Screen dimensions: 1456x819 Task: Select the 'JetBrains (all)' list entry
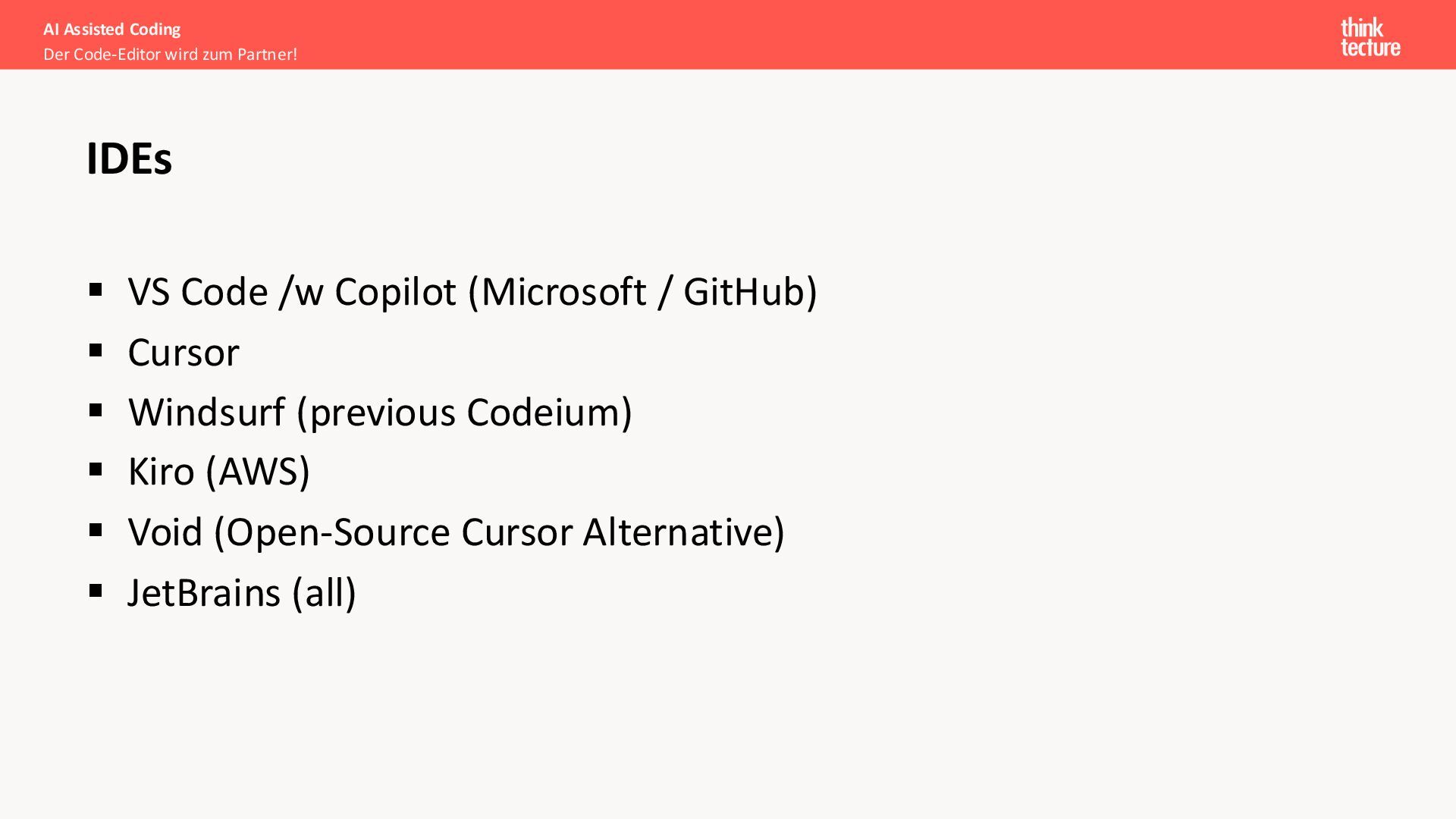tap(241, 593)
